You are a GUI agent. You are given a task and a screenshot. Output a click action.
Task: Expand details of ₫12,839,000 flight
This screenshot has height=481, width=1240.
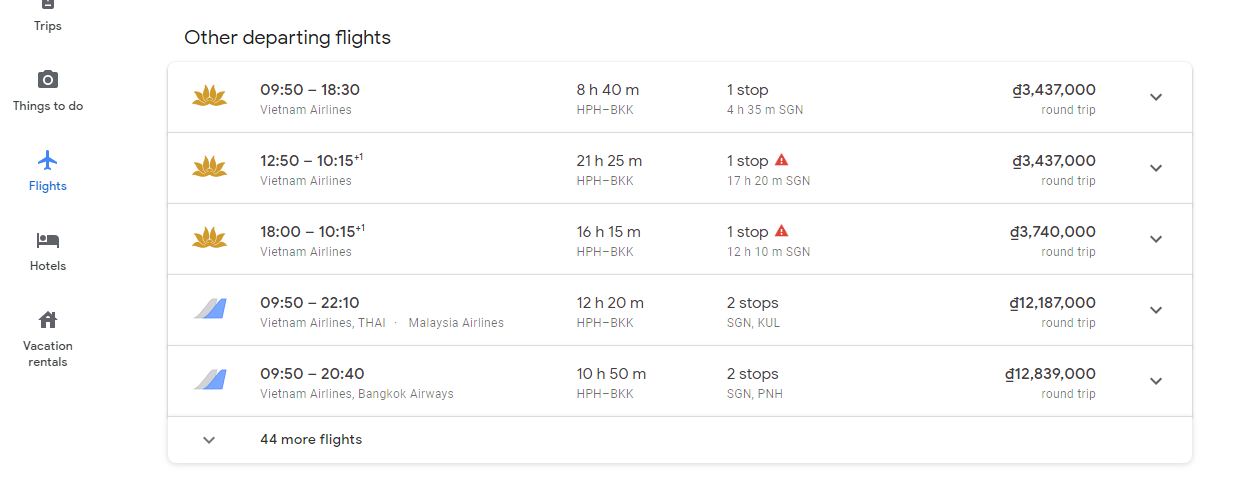coord(1156,381)
